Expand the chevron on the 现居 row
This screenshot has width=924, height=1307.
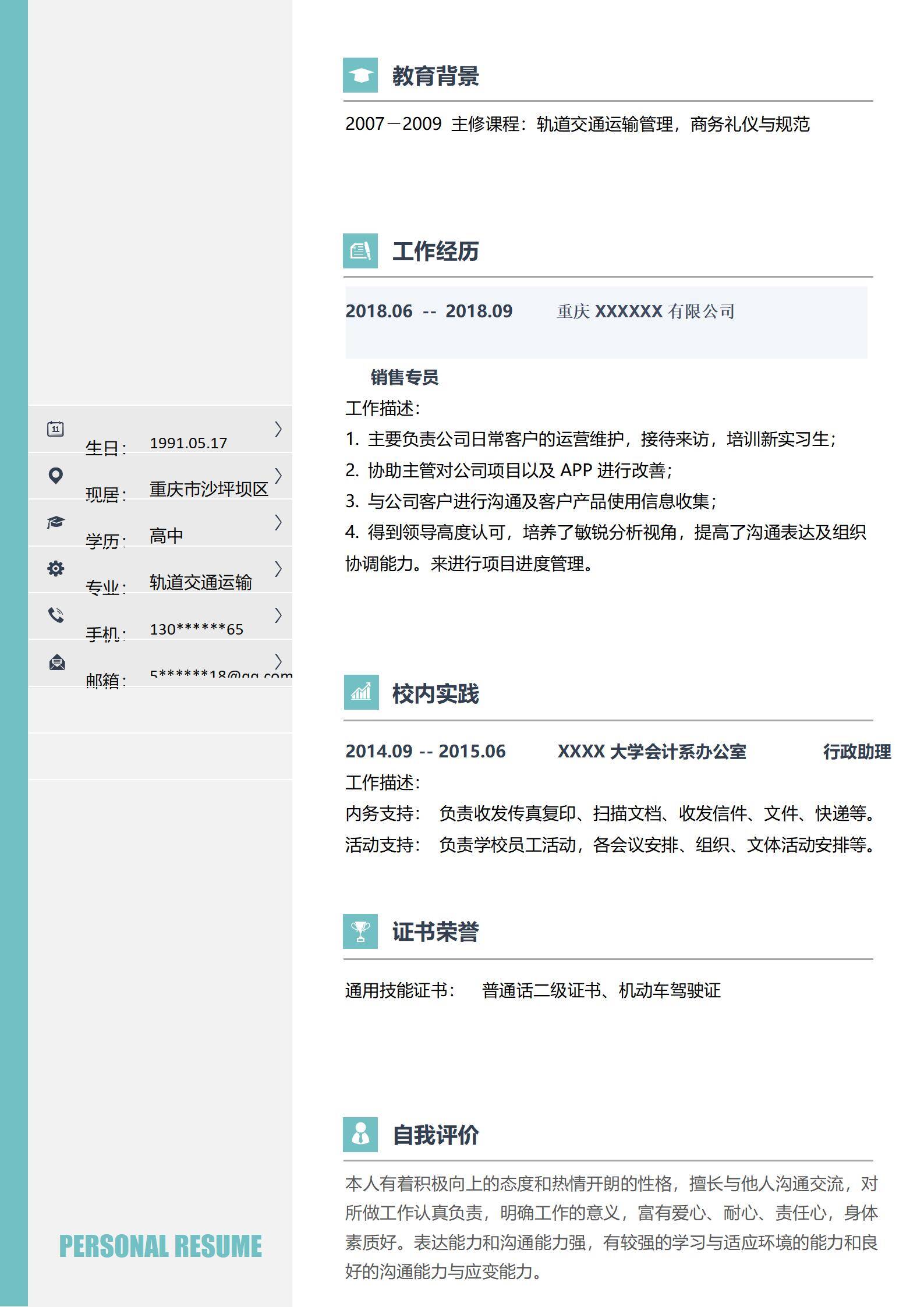[278, 476]
